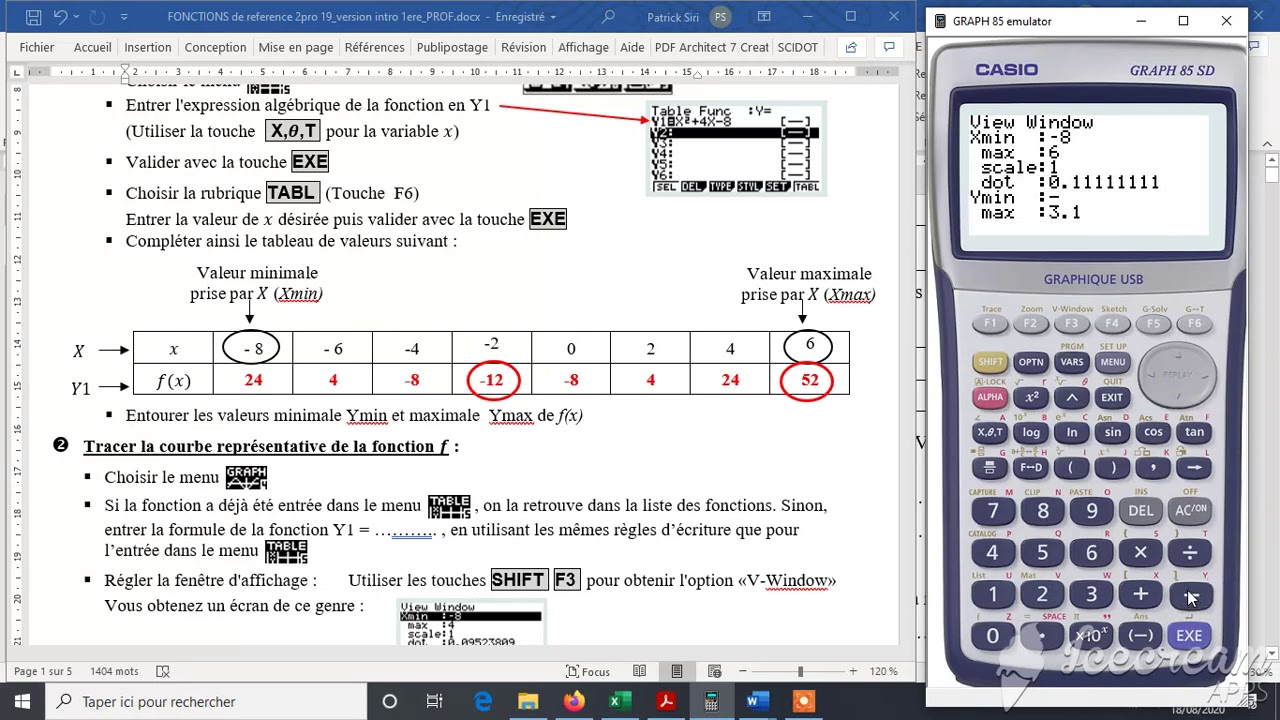Open the Windows Start menu
Image resolution: width=1280 pixels, height=720 pixels.
pos(22,702)
